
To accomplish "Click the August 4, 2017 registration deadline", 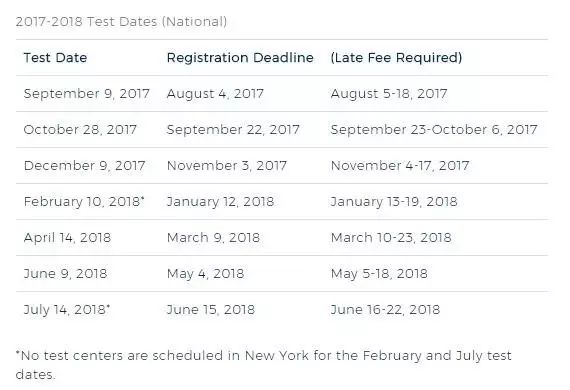I will point(215,94).
